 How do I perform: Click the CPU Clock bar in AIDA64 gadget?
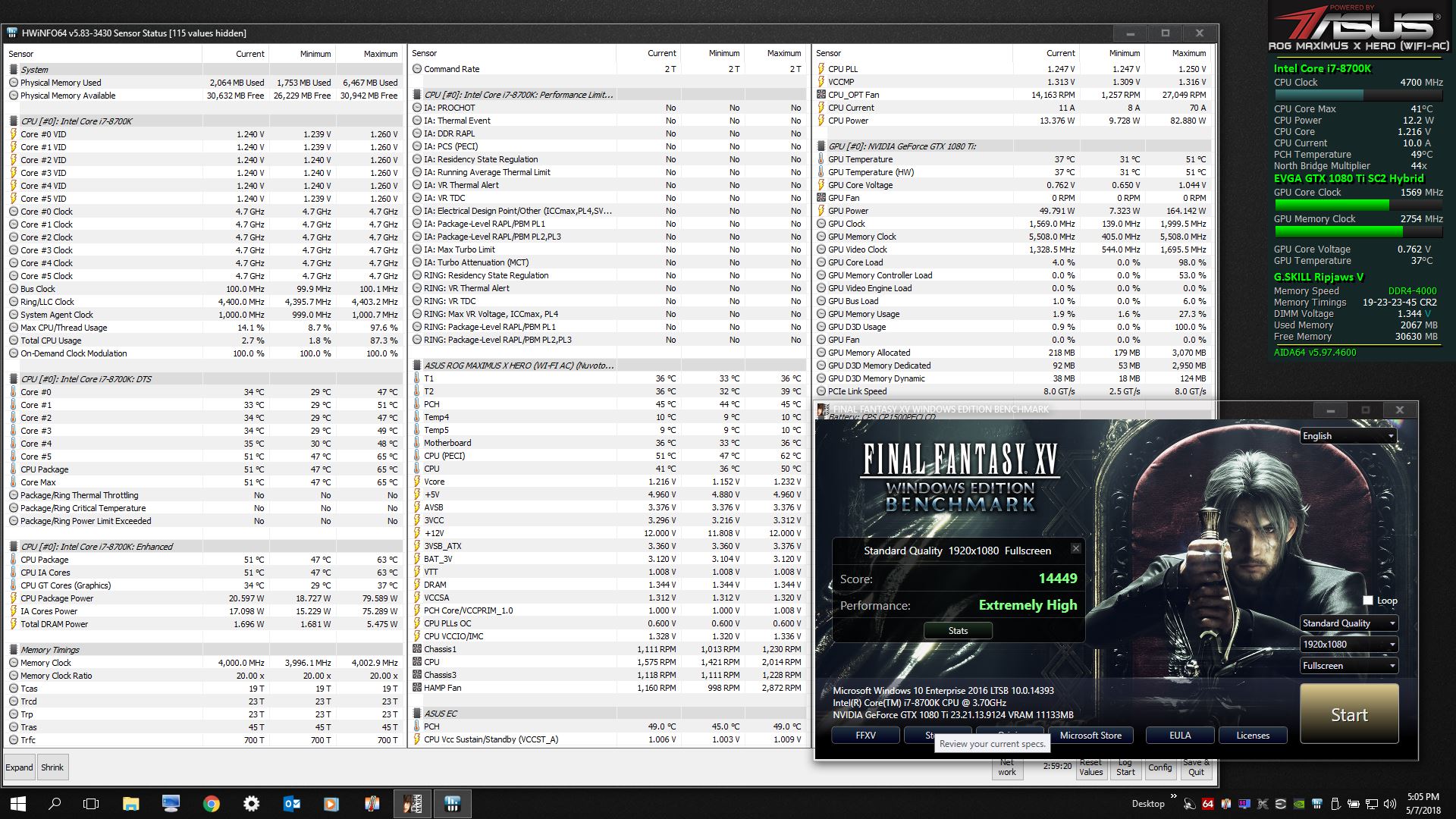[1358, 96]
